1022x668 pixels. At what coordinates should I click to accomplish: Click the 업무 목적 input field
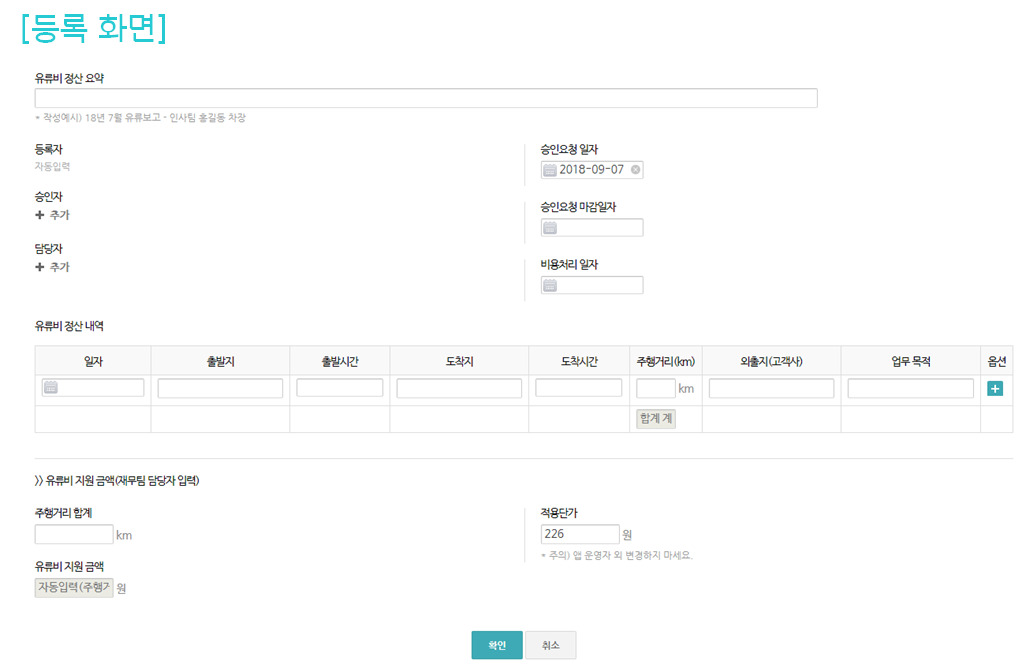pos(910,388)
